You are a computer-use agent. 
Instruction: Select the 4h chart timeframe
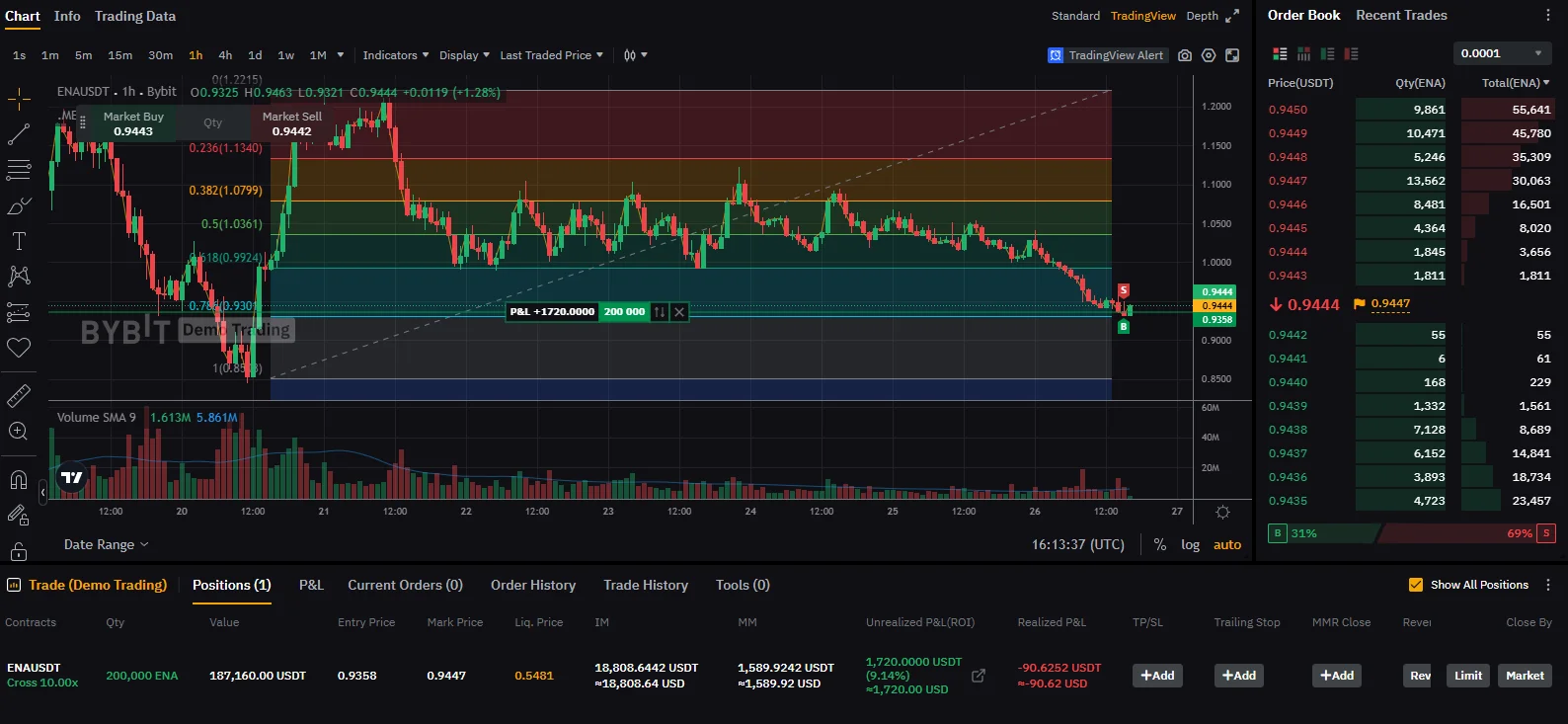225,55
